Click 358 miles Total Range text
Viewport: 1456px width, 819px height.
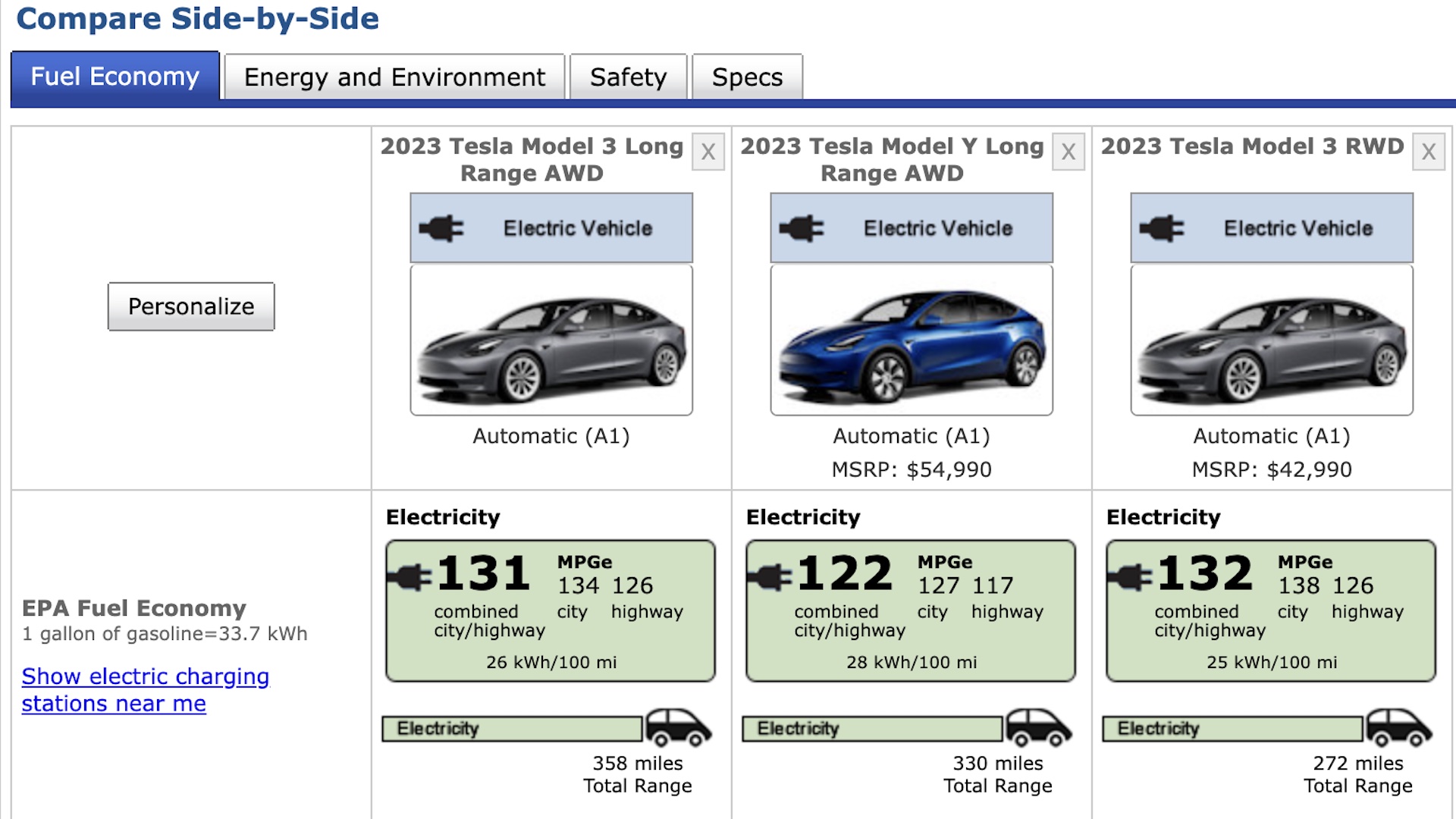pos(638,774)
